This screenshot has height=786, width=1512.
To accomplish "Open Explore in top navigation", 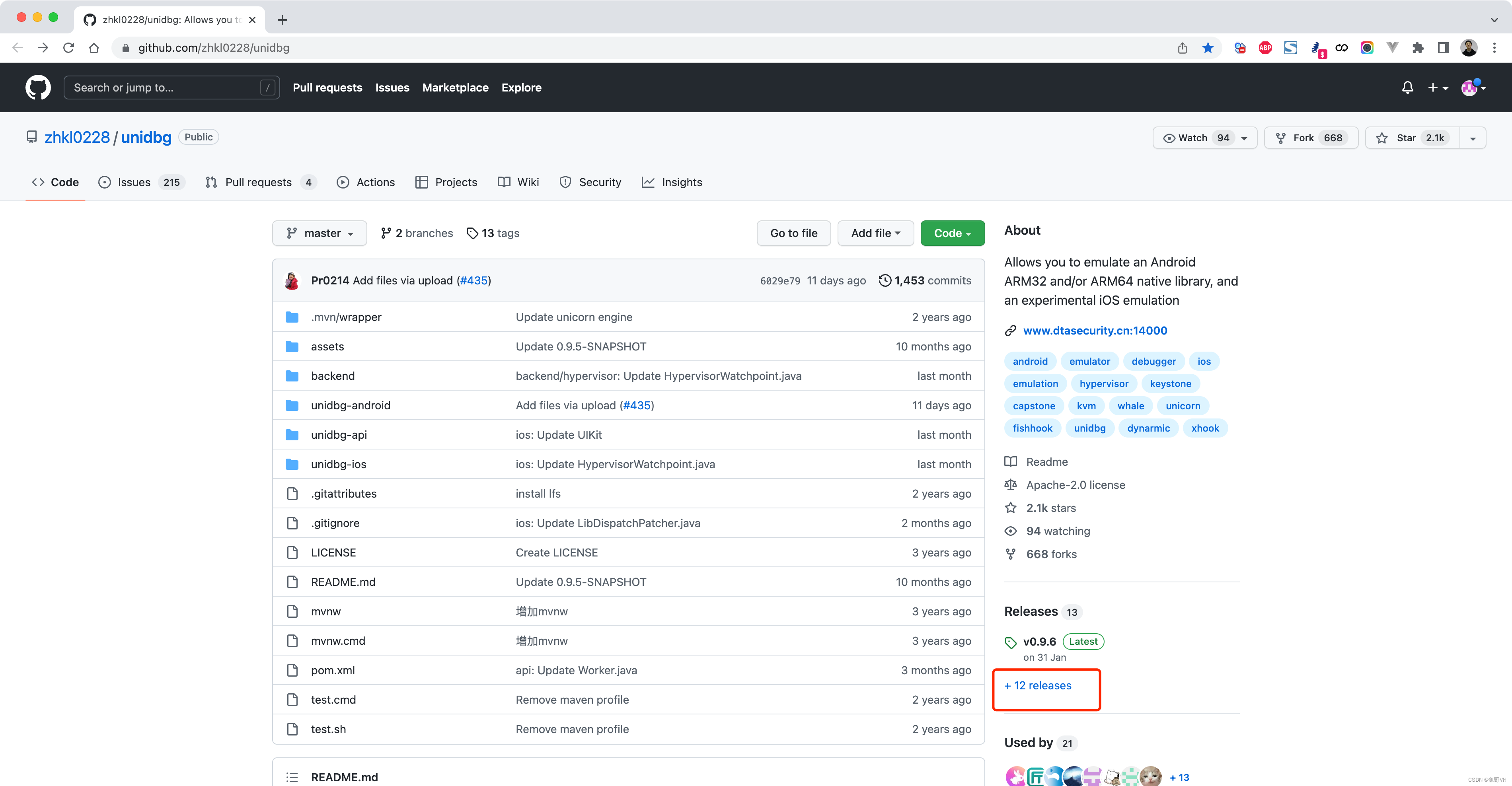I will [x=521, y=88].
